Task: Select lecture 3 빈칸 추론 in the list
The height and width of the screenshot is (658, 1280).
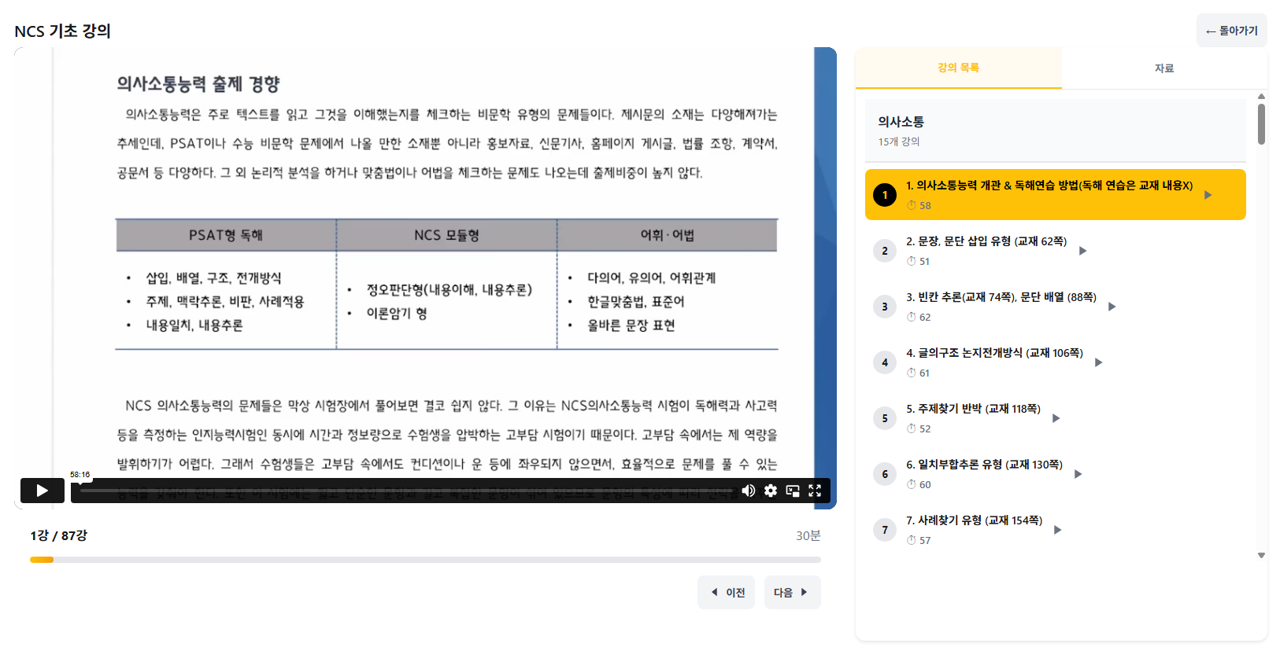Action: (x=1000, y=306)
